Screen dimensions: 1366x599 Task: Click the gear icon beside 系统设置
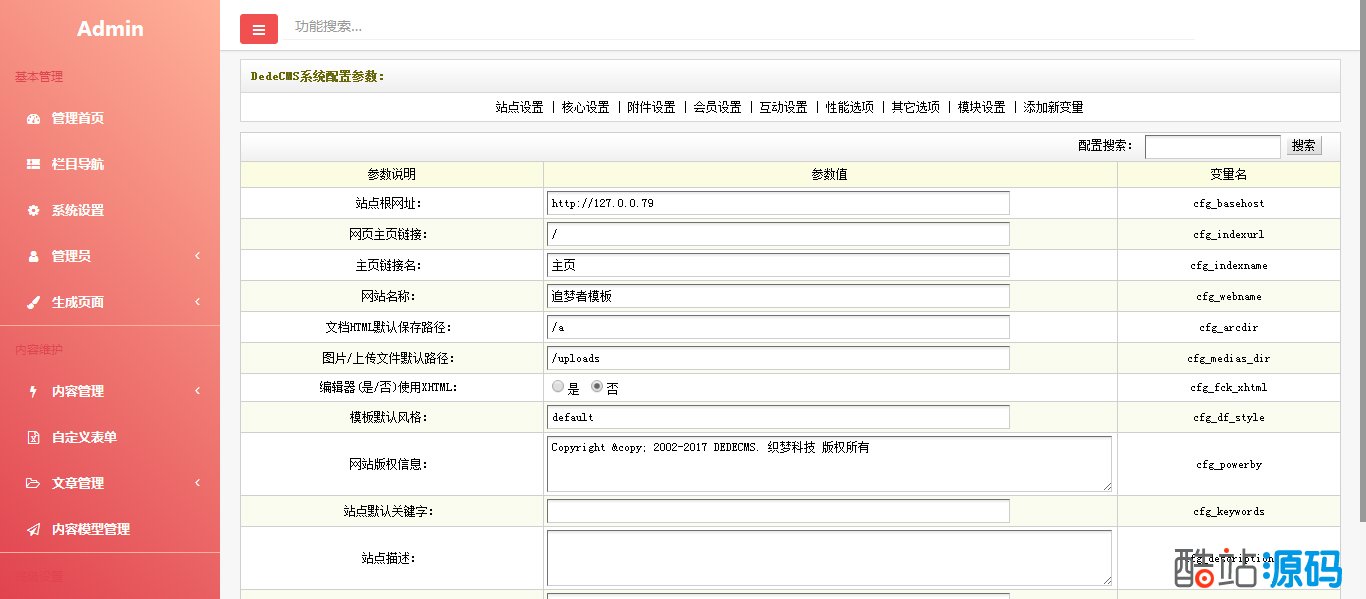point(33,210)
